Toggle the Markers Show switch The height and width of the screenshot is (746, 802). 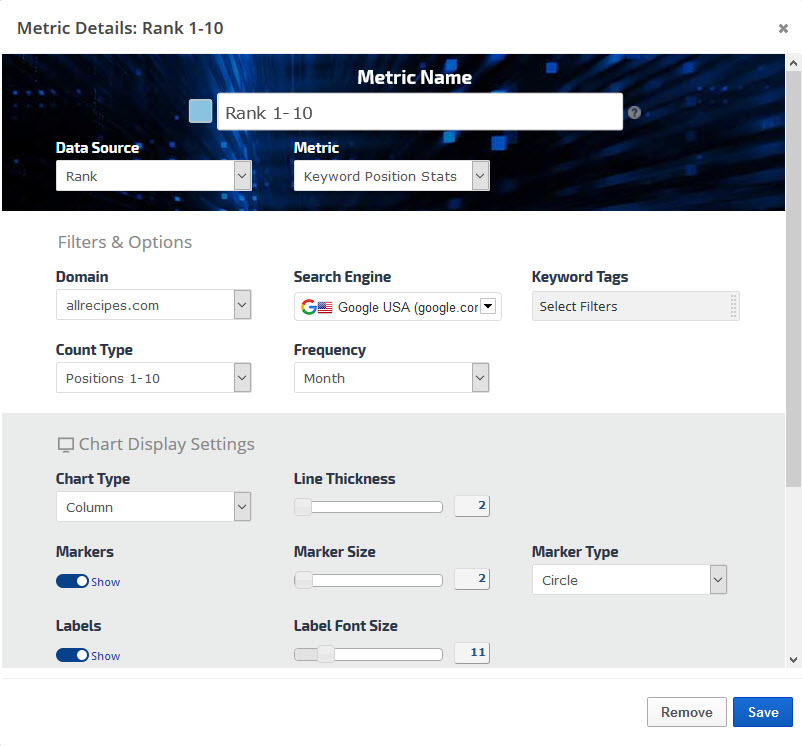coord(72,581)
